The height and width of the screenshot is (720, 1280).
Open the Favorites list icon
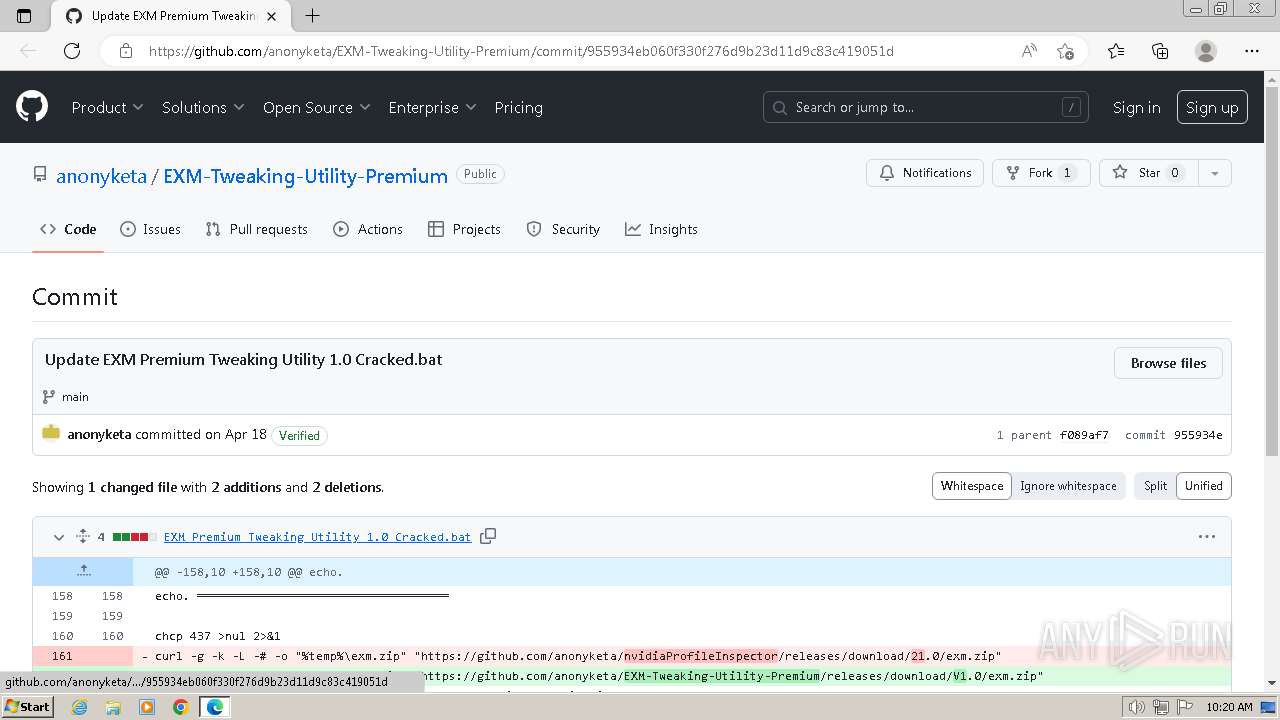(1116, 51)
